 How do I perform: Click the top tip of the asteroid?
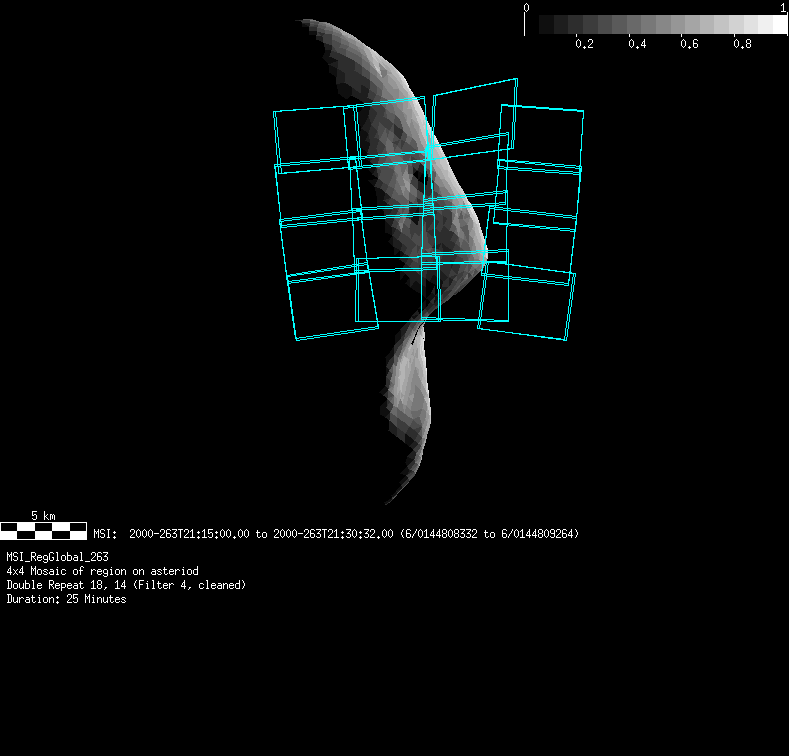[x=305, y=21]
